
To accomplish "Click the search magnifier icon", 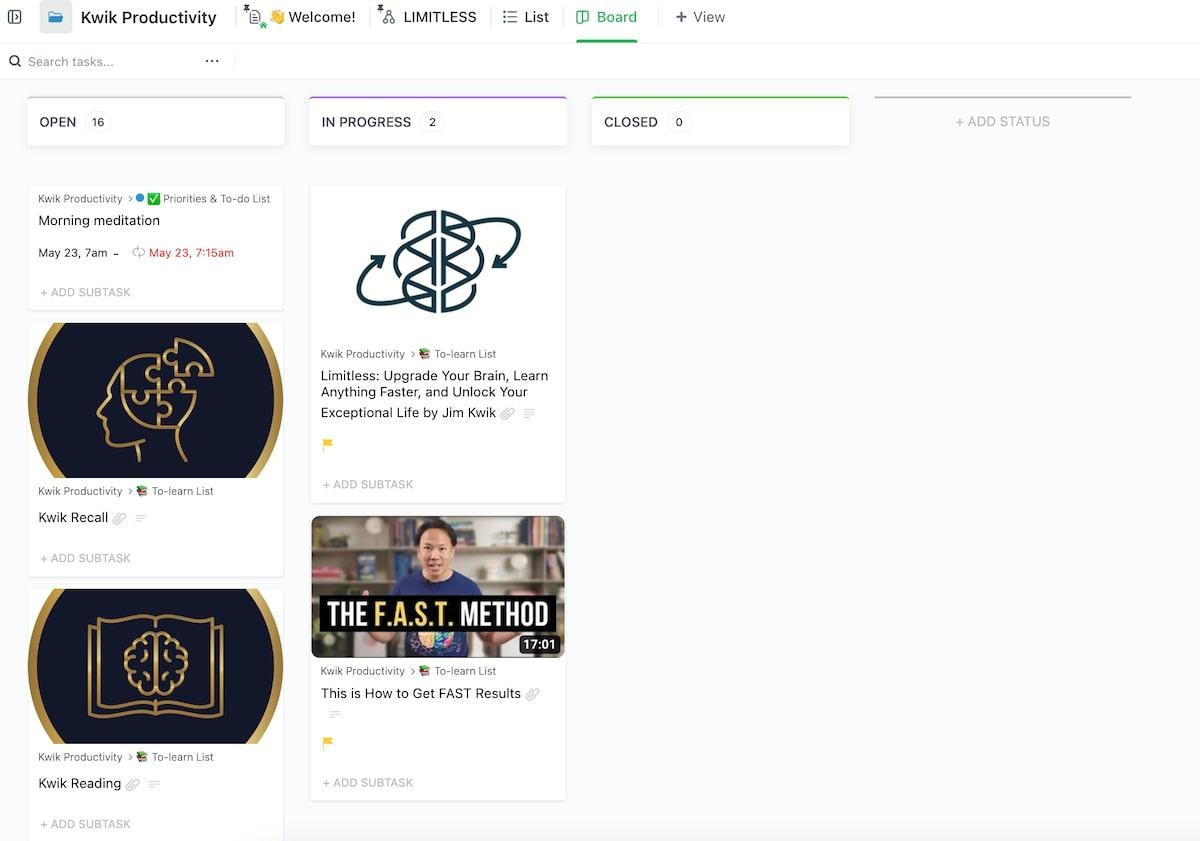I will 15,61.
